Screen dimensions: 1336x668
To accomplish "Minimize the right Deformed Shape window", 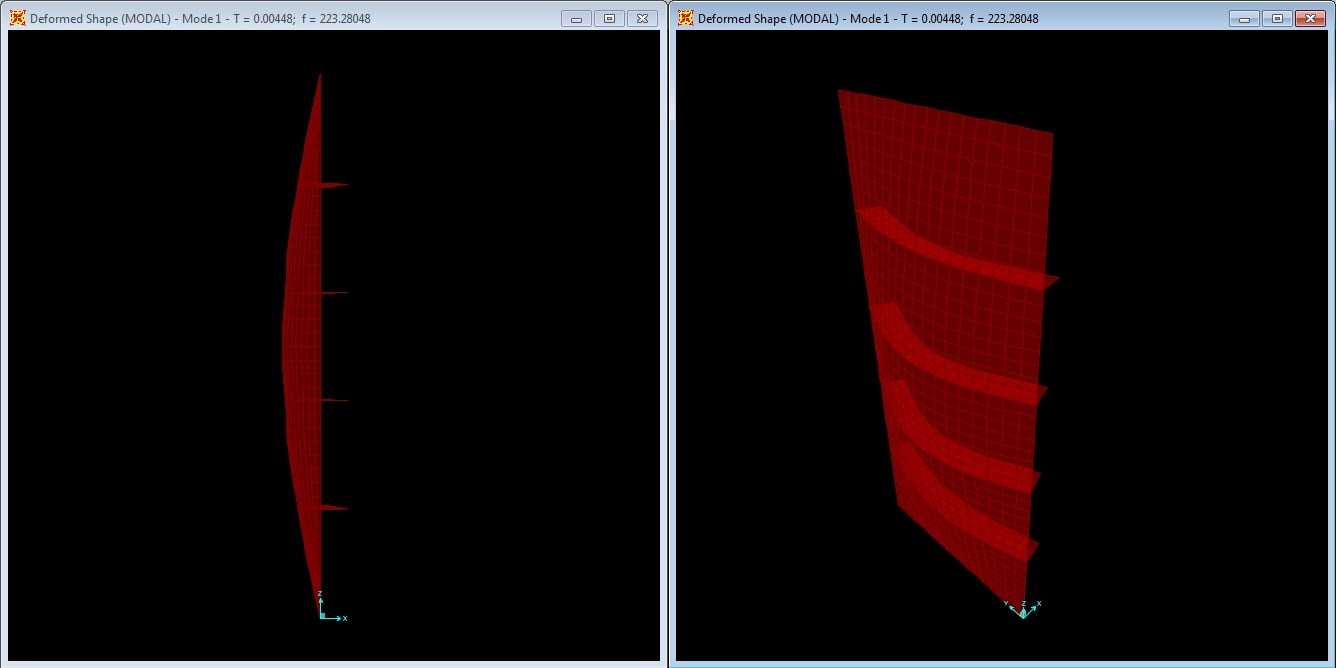I will tap(1244, 18).
